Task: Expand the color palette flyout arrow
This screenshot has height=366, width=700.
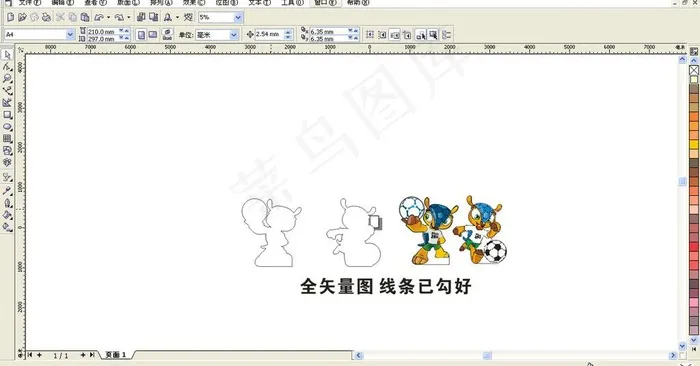Action: click(x=694, y=349)
